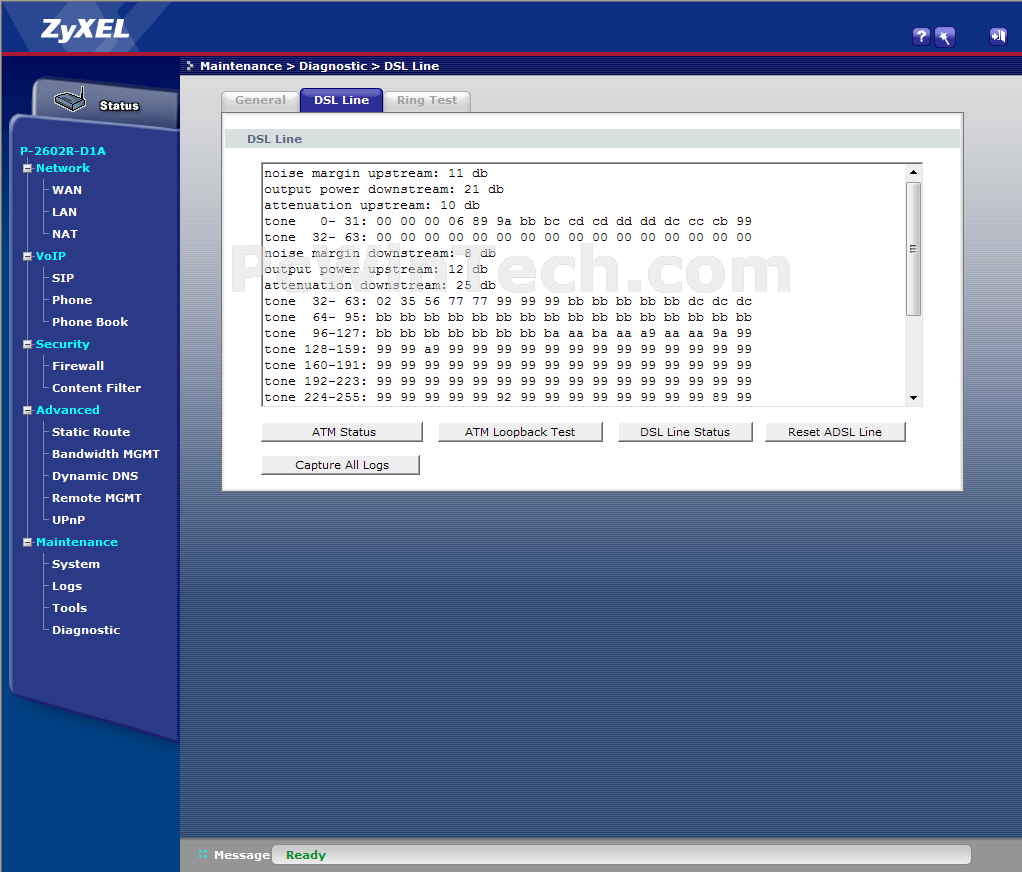The image size is (1022, 872).
Task: Click 'output power upstream: 12 db' line
Action: pos(376,269)
